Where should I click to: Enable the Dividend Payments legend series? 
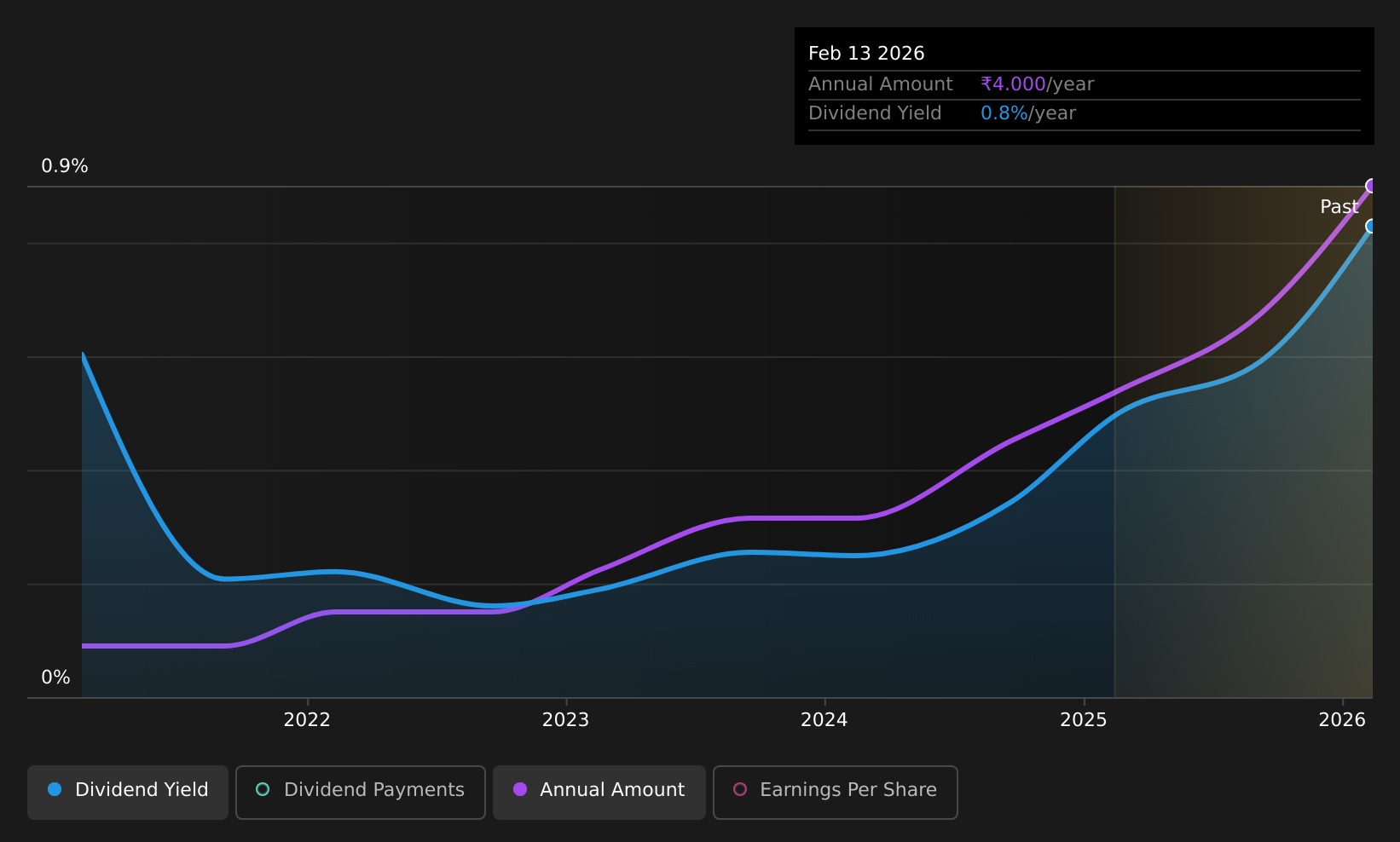coord(361,792)
